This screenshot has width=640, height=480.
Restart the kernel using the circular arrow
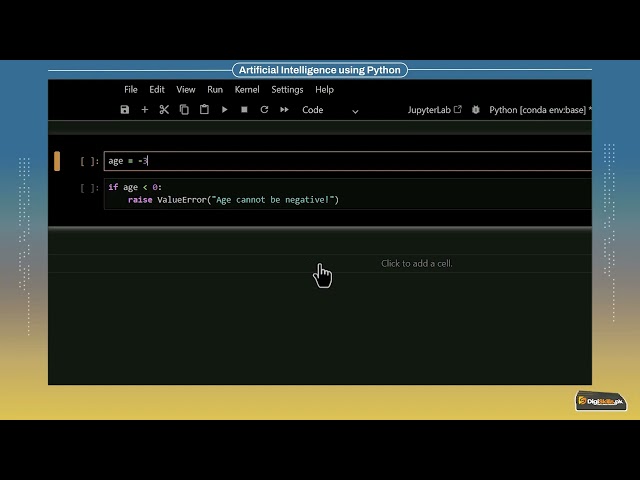[264, 109]
